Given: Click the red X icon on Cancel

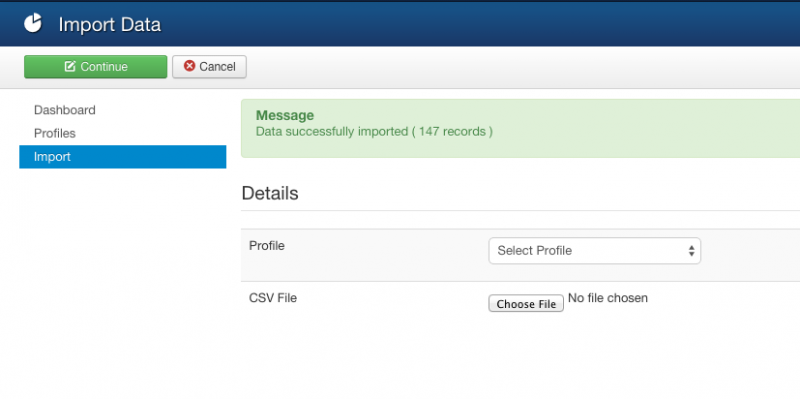Looking at the screenshot, I should (189, 66).
